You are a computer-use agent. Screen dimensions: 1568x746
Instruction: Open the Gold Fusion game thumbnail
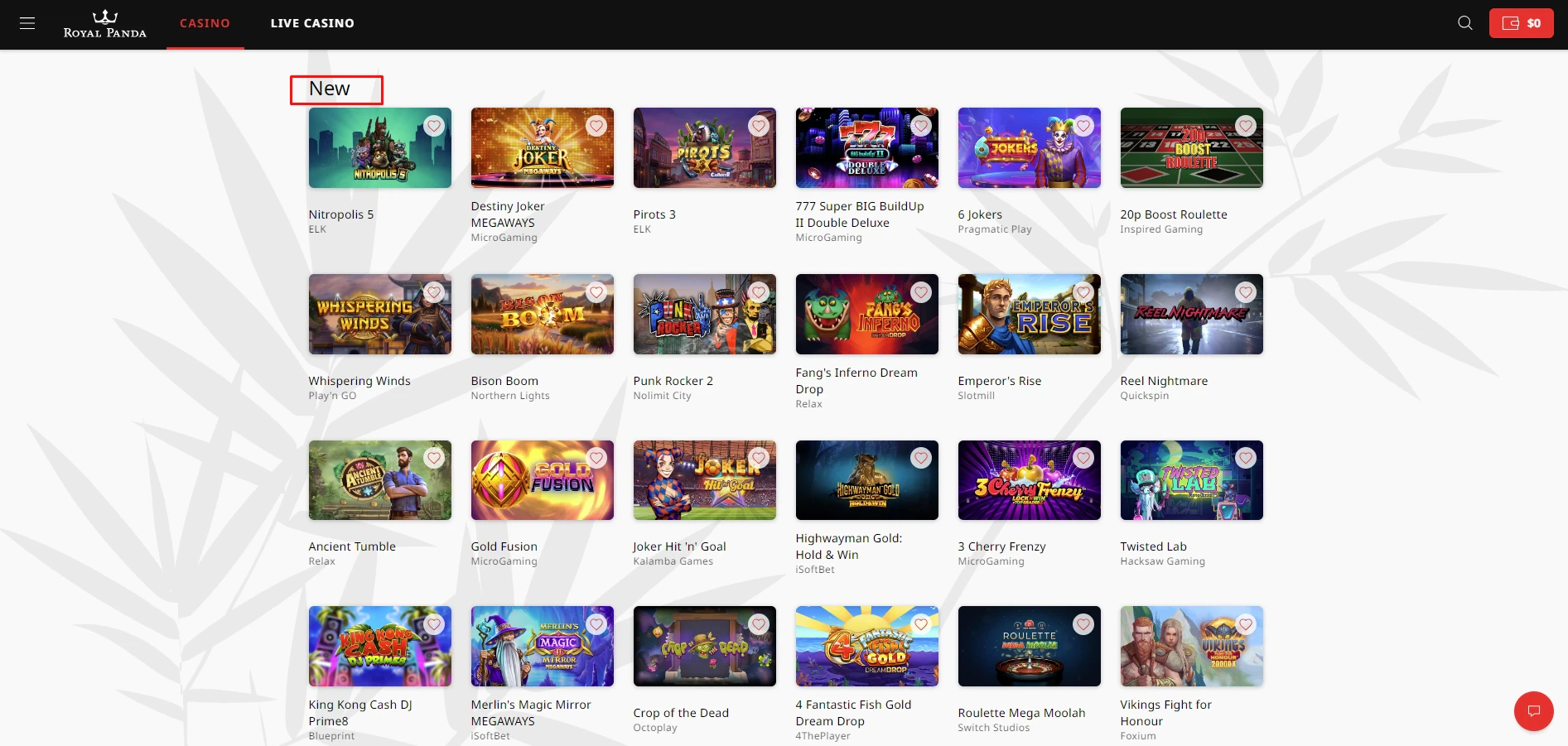point(543,480)
